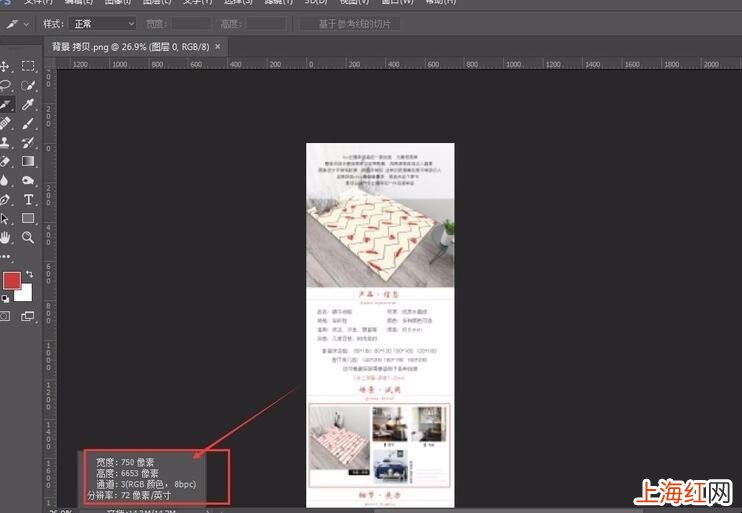Select the Eraser tool

click(x=5, y=161)
